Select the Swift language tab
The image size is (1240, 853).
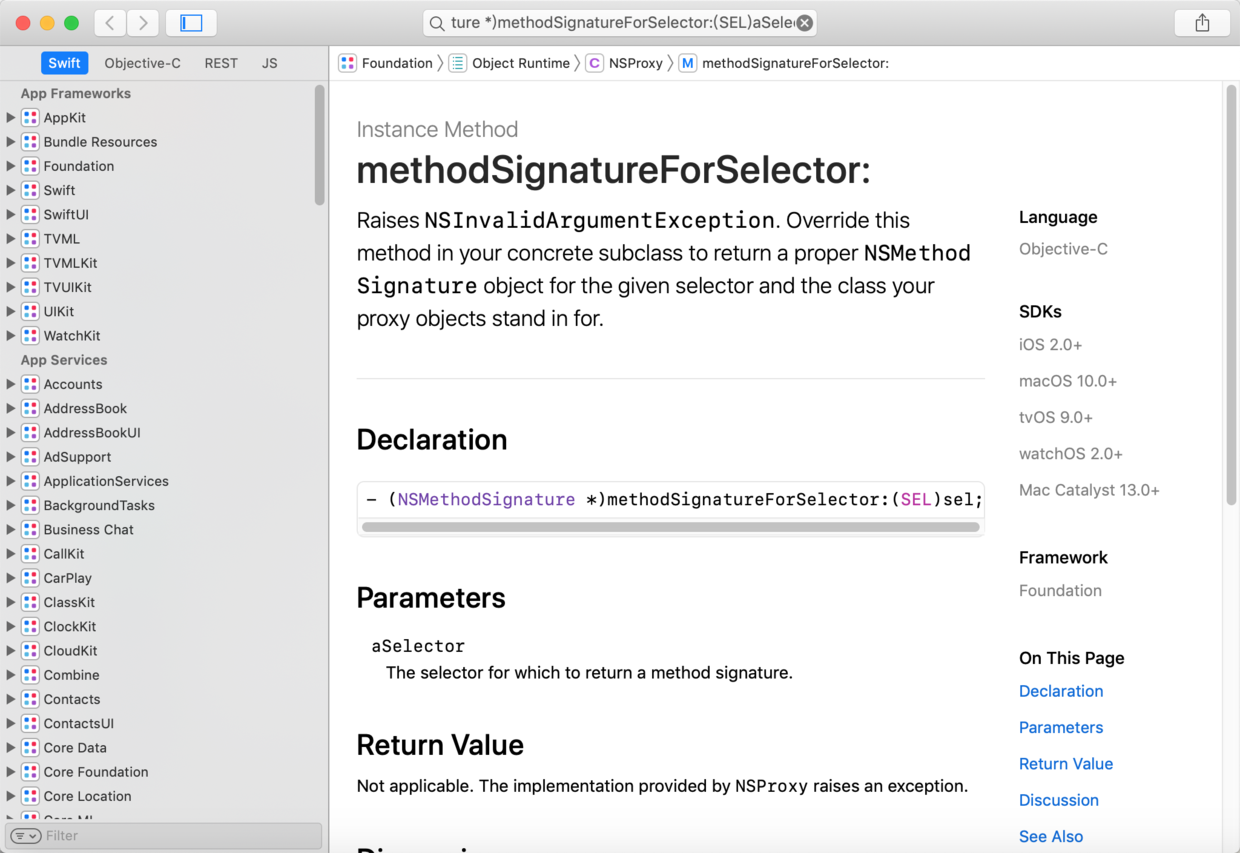click(64, 63)
